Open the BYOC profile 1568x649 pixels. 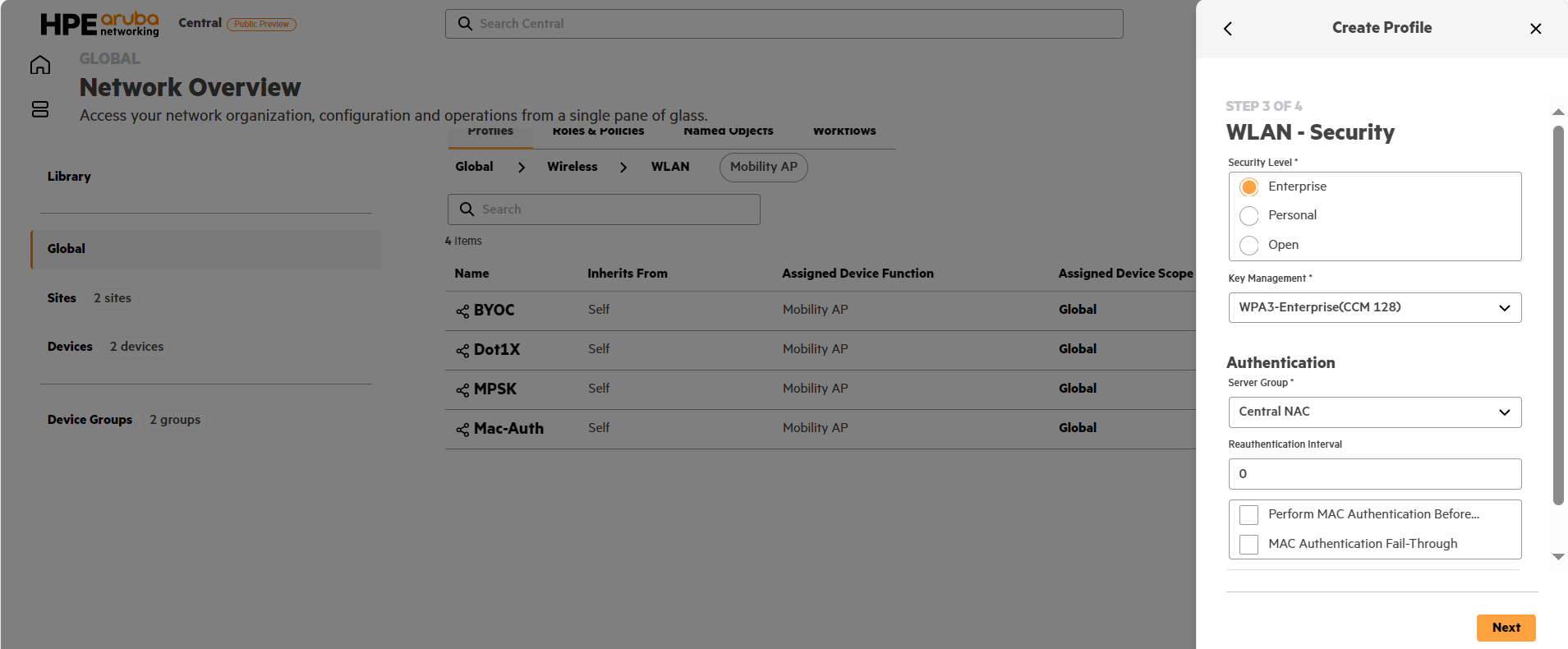(x=494, y=311)
